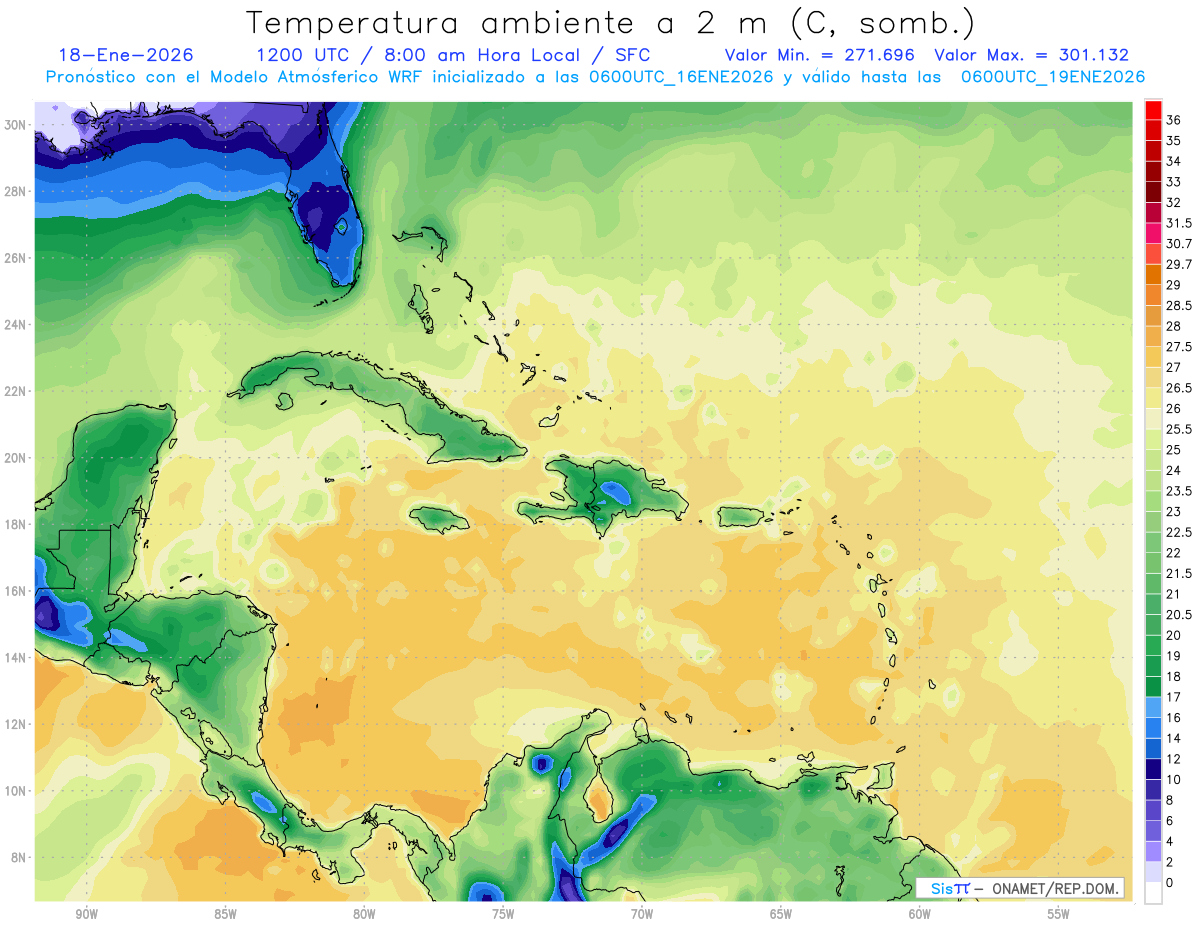This screenshot has height=927, width=1200.
Task: Click the legend value 26.5
Action: coord(1179,388)
